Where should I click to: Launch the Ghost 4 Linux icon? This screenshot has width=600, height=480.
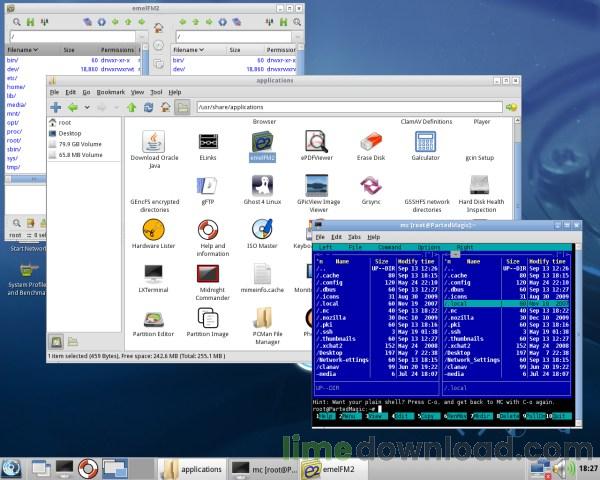click(x=262, y=186)
